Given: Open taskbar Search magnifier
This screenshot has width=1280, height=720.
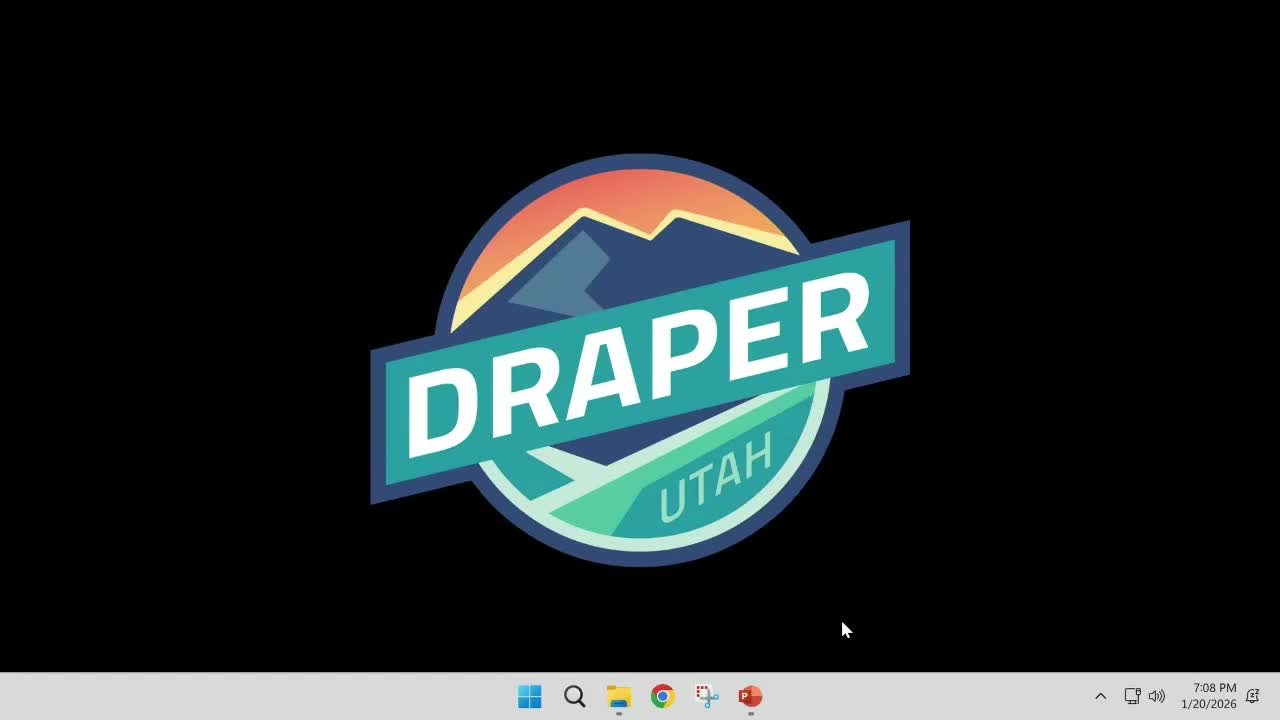Looking at the screenshot, I should click(574, 696).
